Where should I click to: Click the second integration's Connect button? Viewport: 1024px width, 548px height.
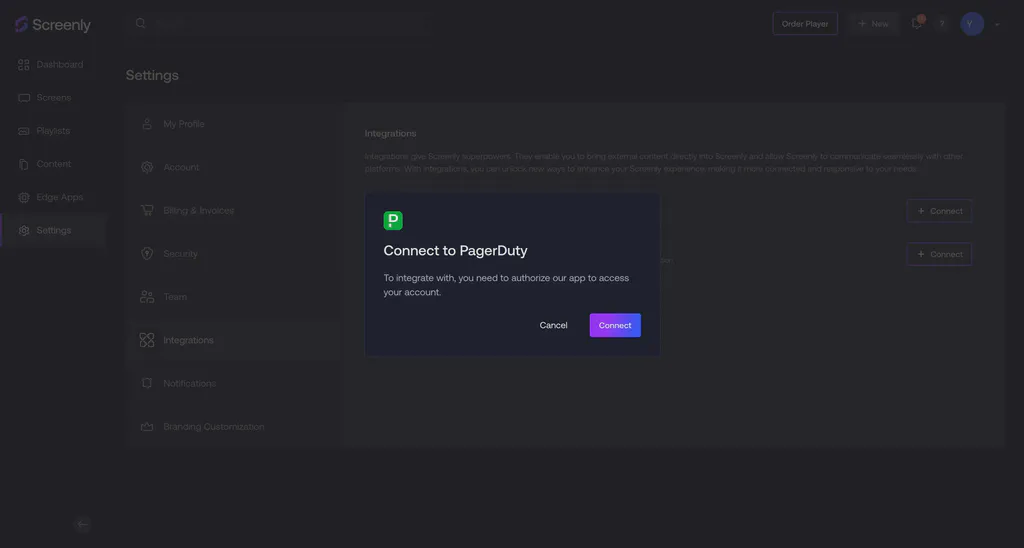(939, 254)
